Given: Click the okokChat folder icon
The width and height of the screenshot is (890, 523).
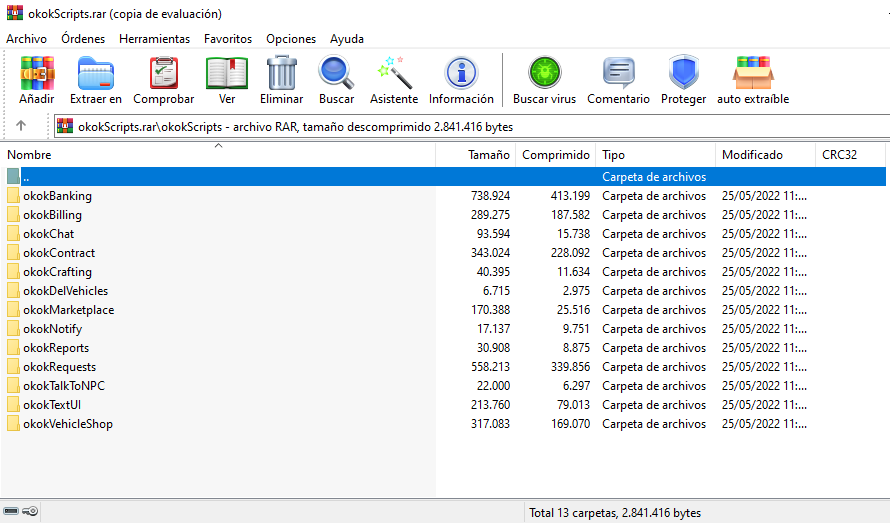Looking at the screenshot, I should [x=13, y=234].
